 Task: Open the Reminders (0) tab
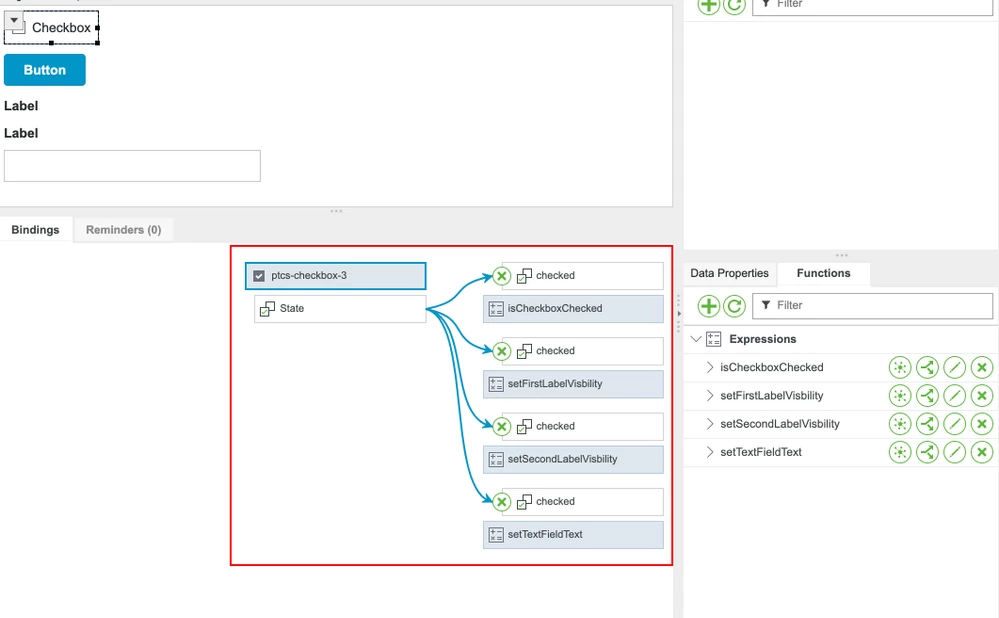click(x=124, y=230)
